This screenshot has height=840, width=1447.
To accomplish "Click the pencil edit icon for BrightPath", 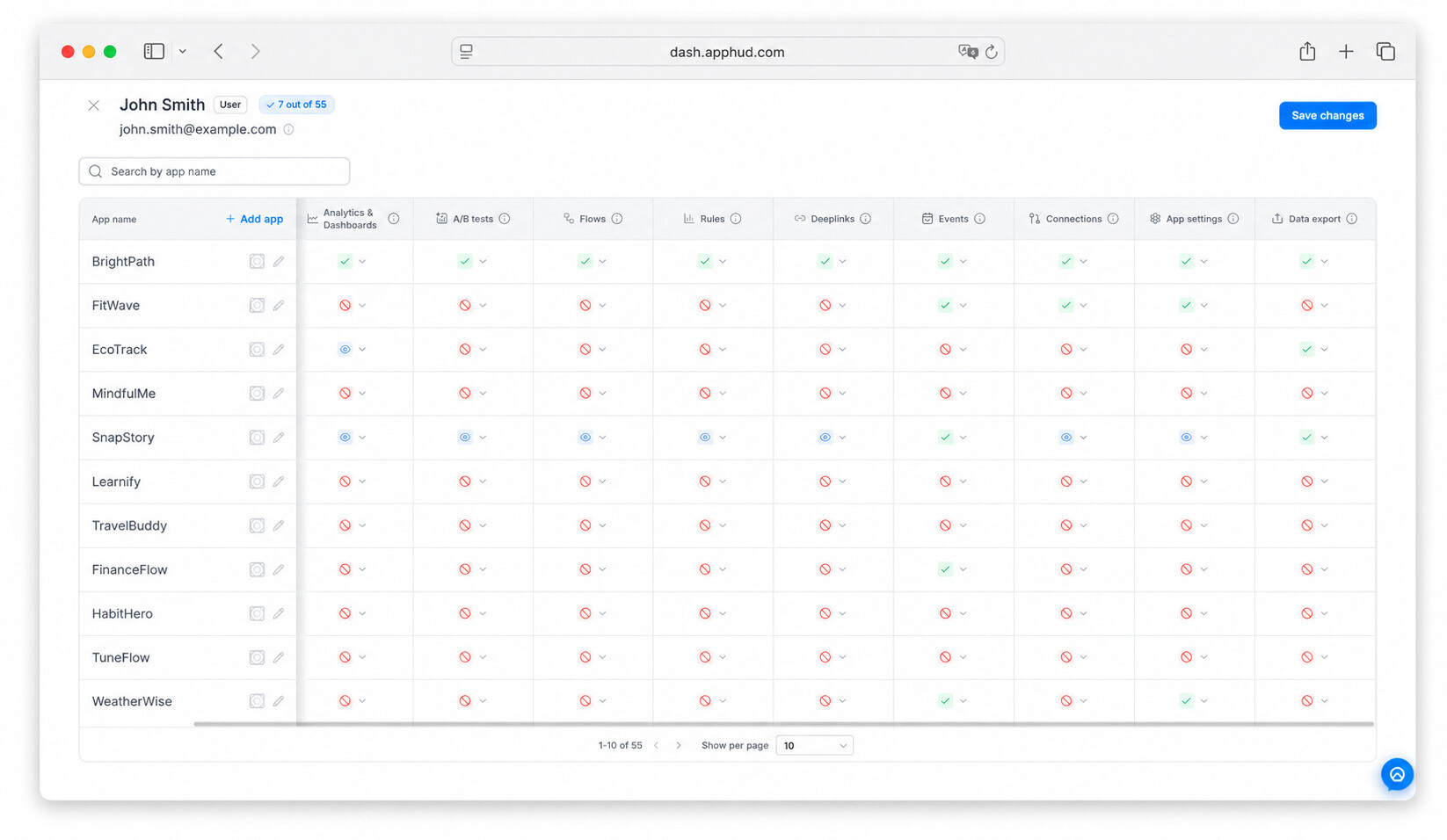I will 279,261.
